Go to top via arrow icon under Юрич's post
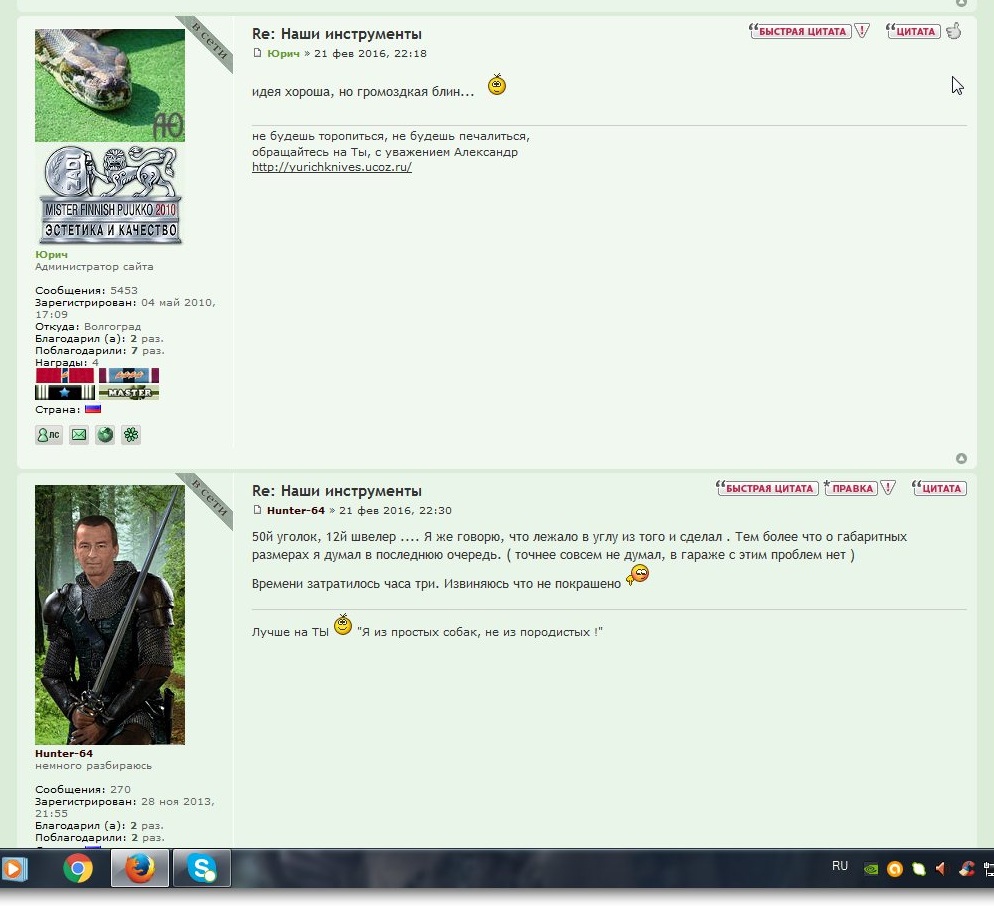This screenshot has width=994, height=908. 961,458
